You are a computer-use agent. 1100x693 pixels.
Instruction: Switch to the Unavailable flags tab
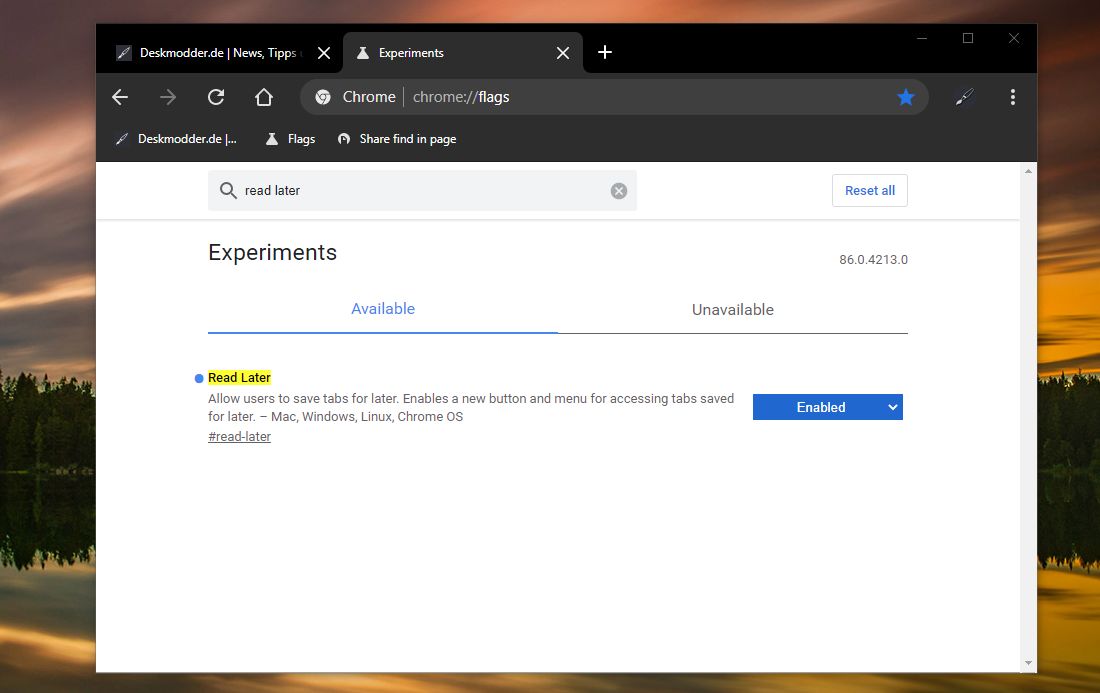click(x=732, y=309)
